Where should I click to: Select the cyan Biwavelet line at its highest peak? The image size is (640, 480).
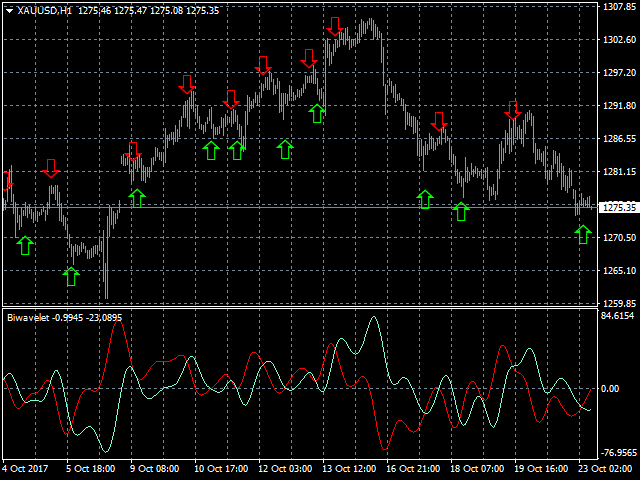tap(373, 317)
